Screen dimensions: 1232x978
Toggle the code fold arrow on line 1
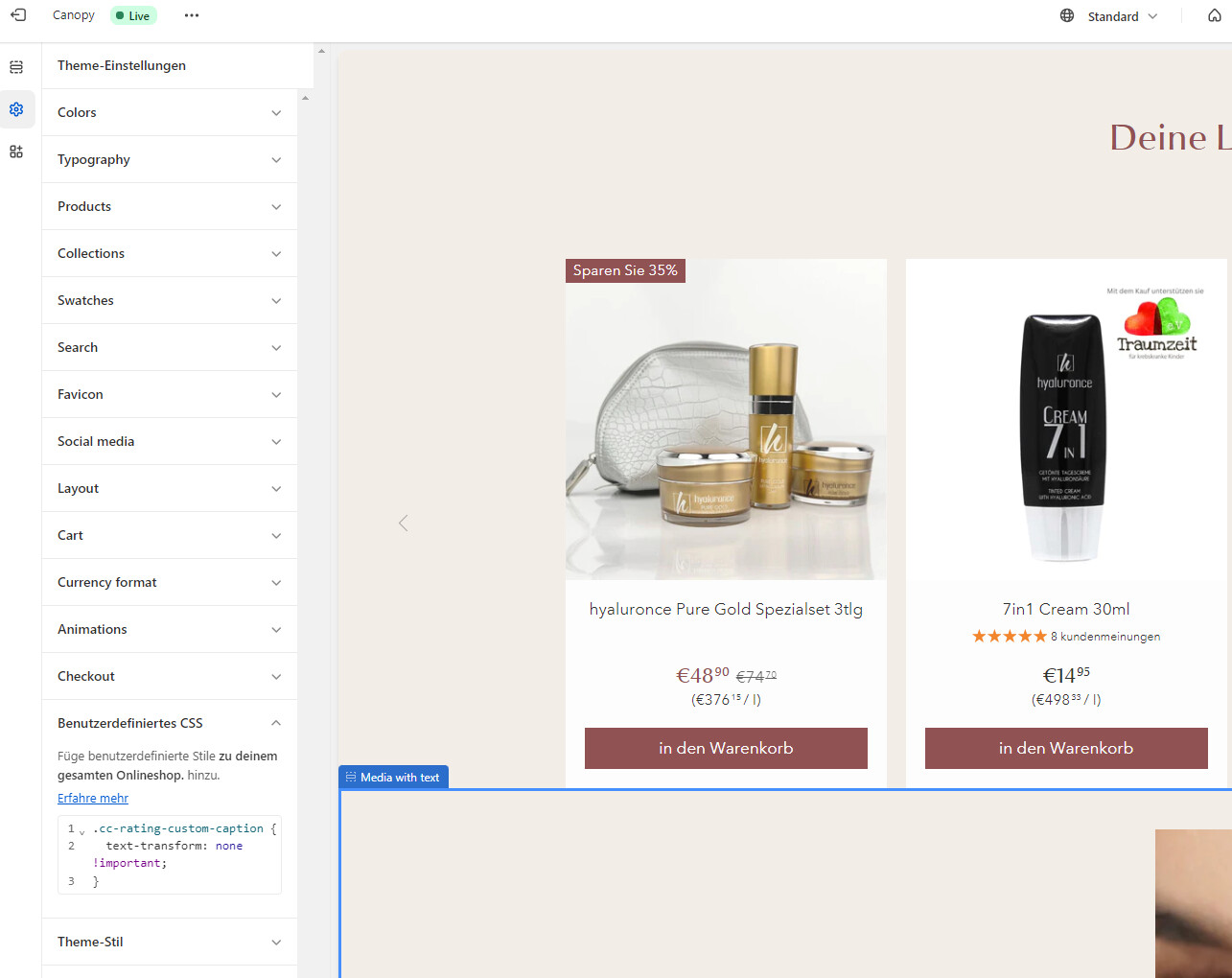[82, 830]
